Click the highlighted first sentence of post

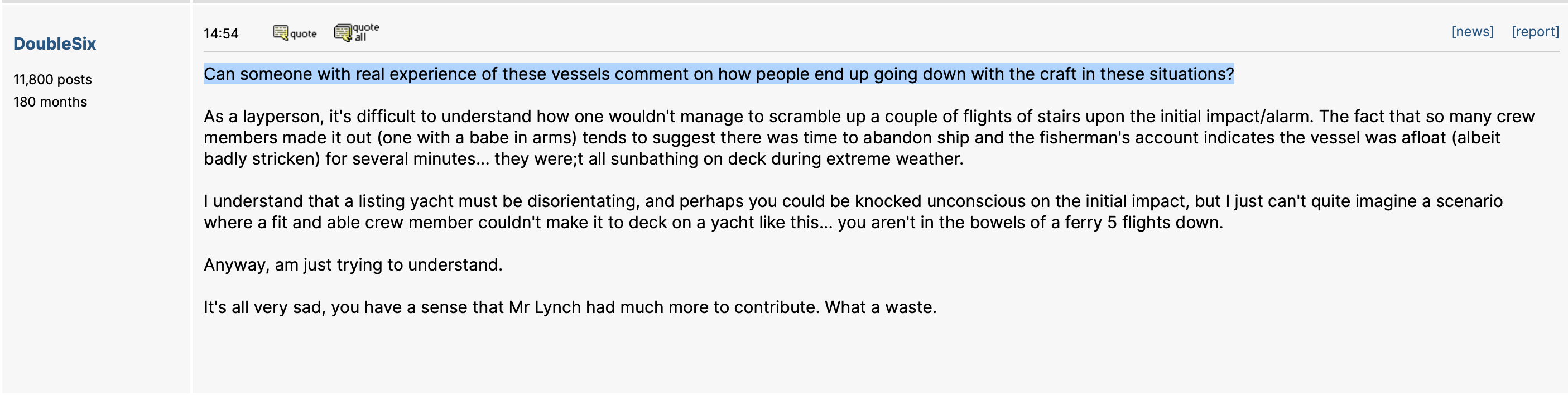click(718, 74)
